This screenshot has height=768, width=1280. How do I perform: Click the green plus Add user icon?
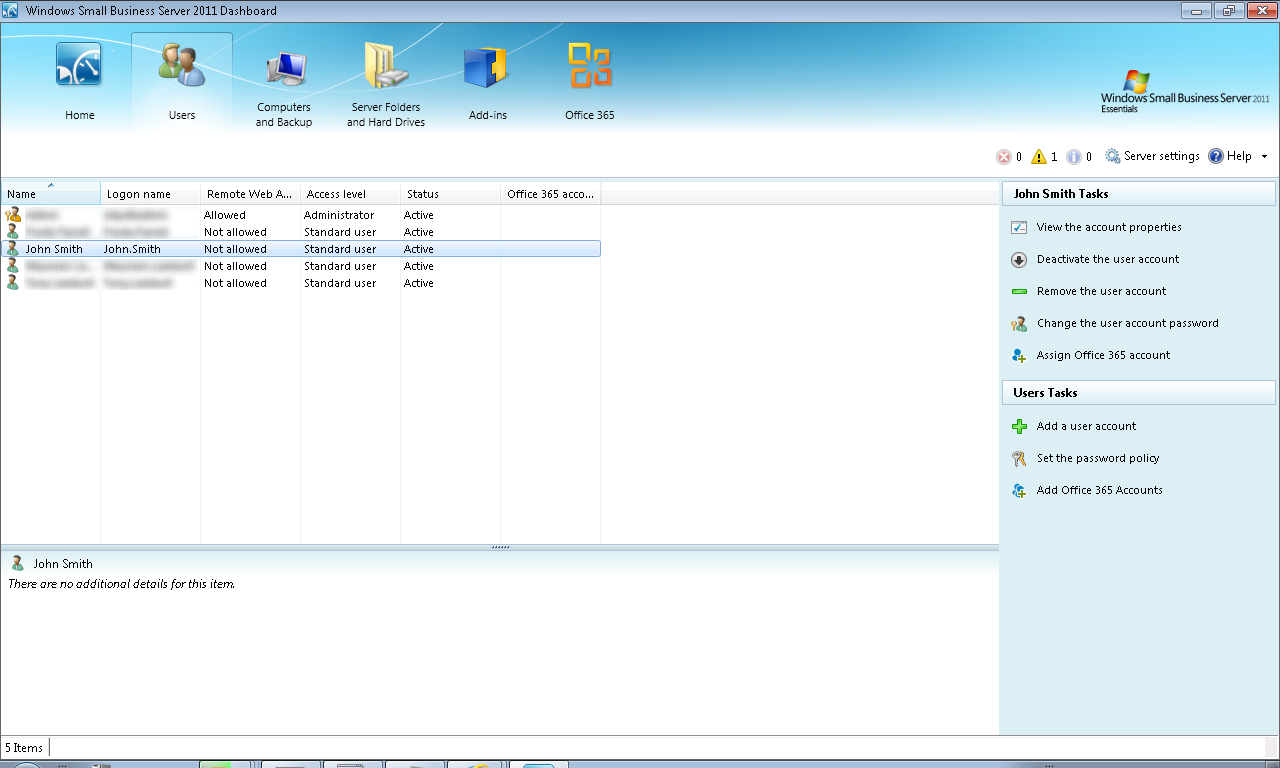pos(1019,427)
